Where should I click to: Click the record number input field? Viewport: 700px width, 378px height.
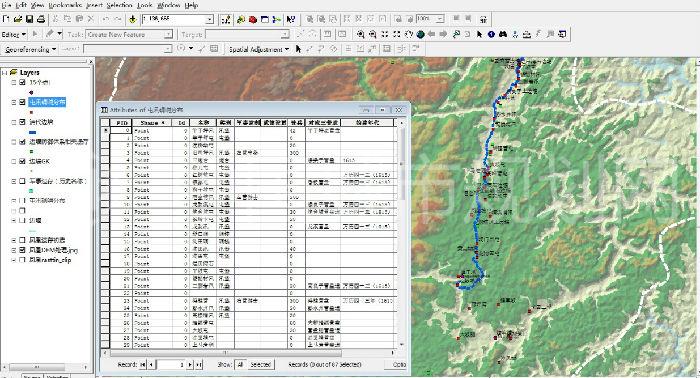171,365
